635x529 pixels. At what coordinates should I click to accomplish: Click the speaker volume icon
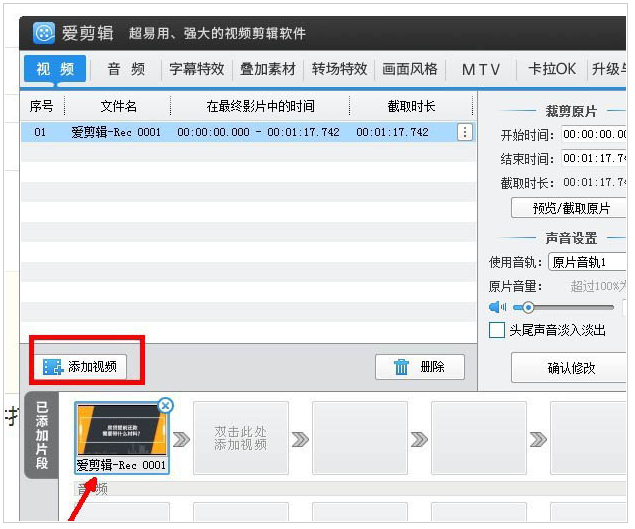[x=498, y=307]
